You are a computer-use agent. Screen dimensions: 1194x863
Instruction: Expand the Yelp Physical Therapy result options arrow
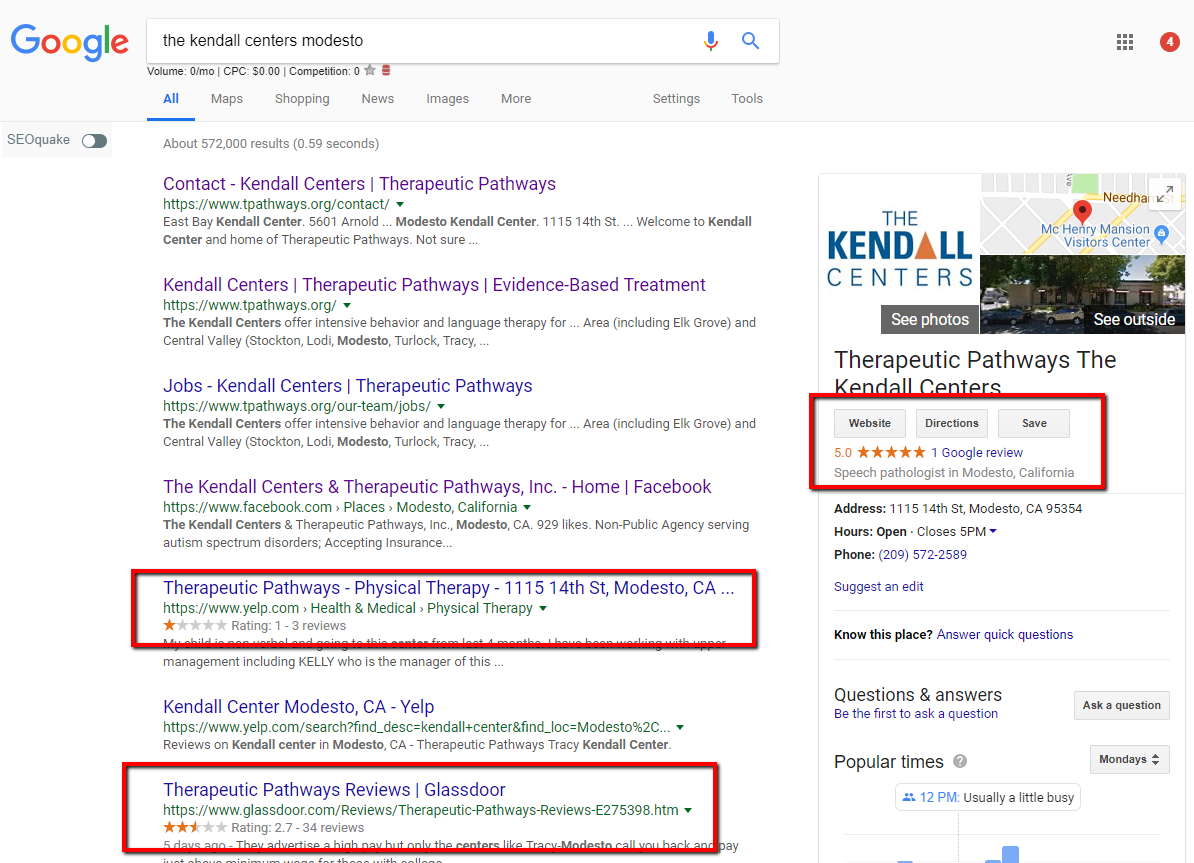point(543,609)
